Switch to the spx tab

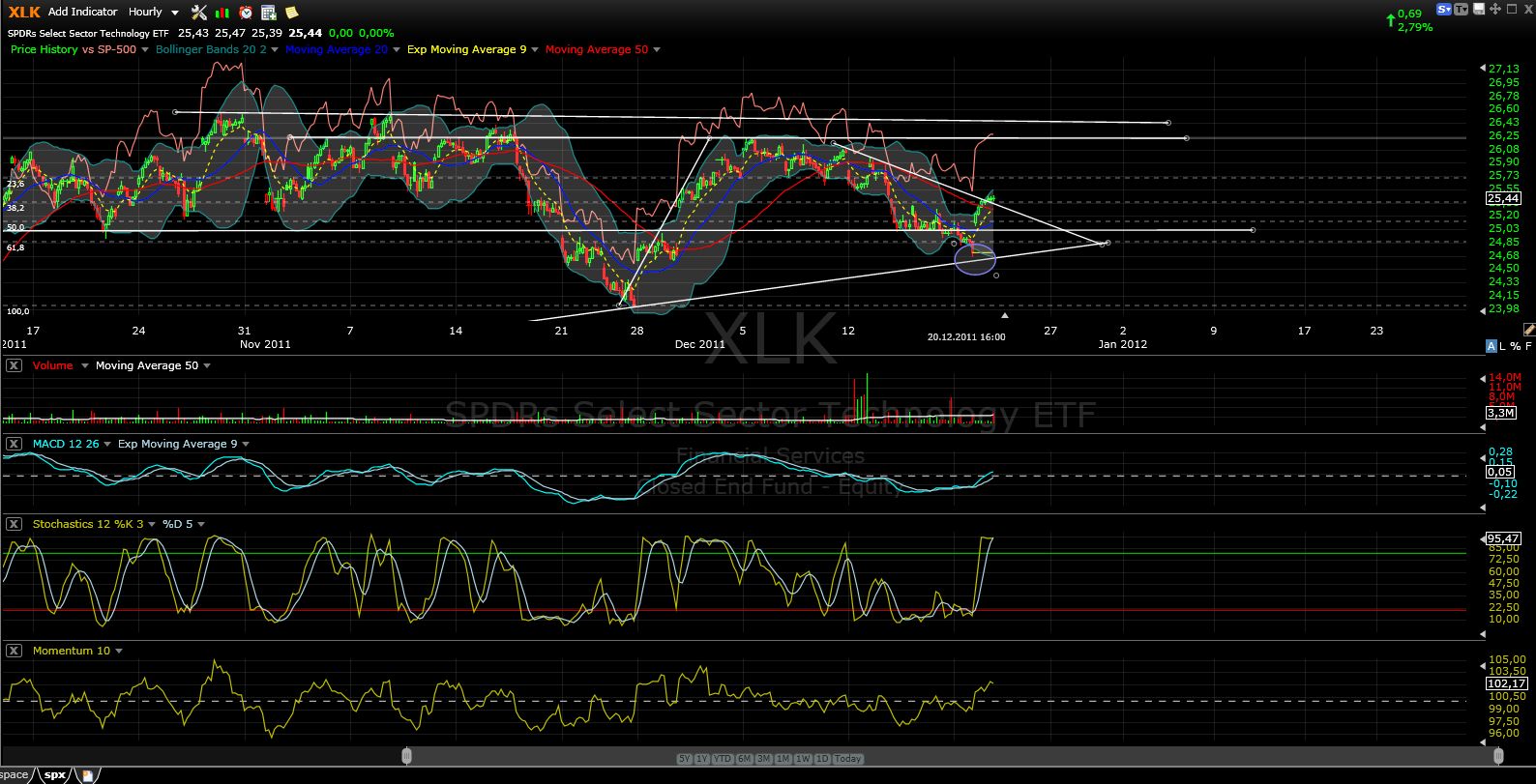click(x=55, y=775)
